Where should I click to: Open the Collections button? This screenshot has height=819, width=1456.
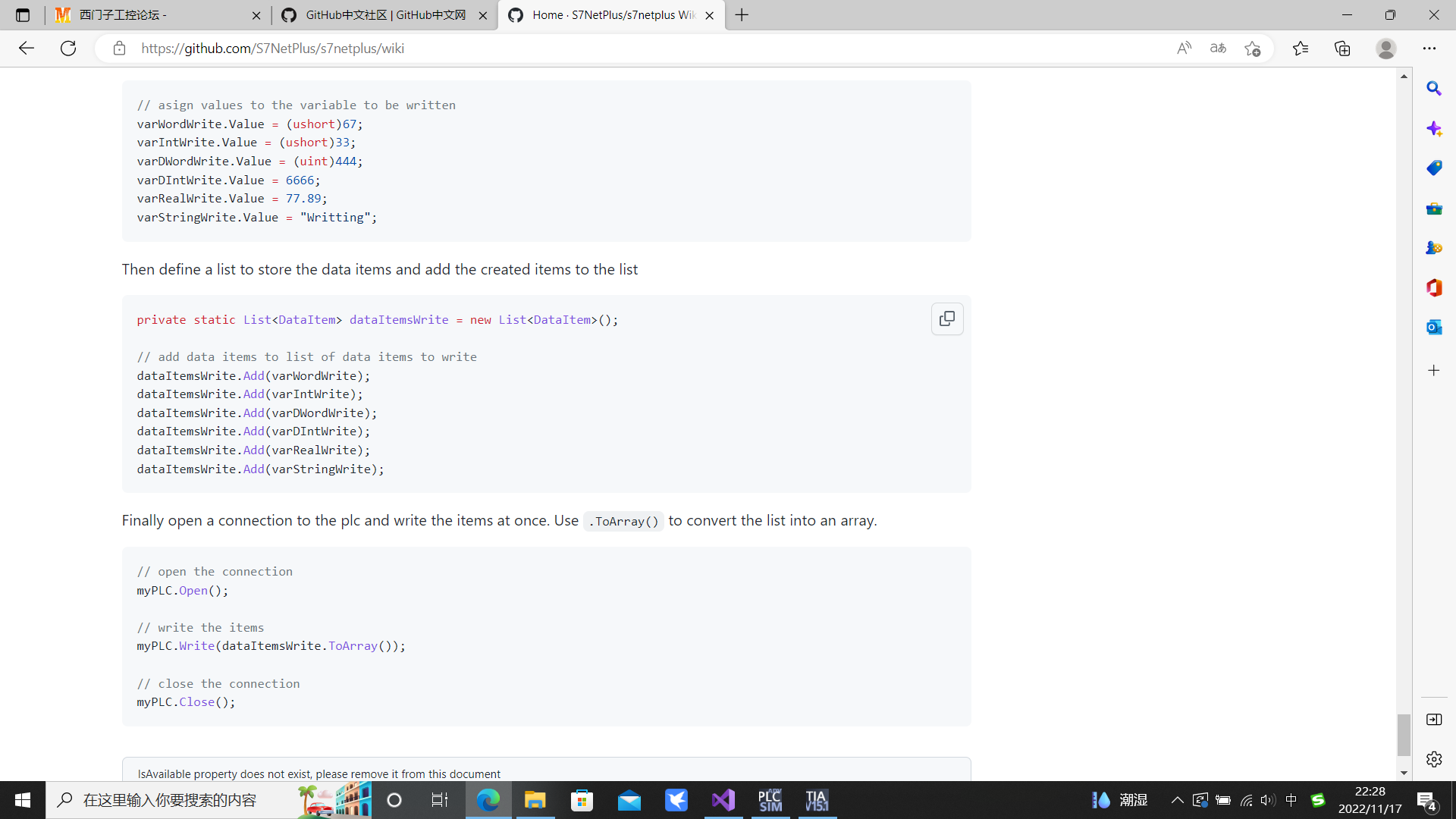click(x=1342, y=49)
